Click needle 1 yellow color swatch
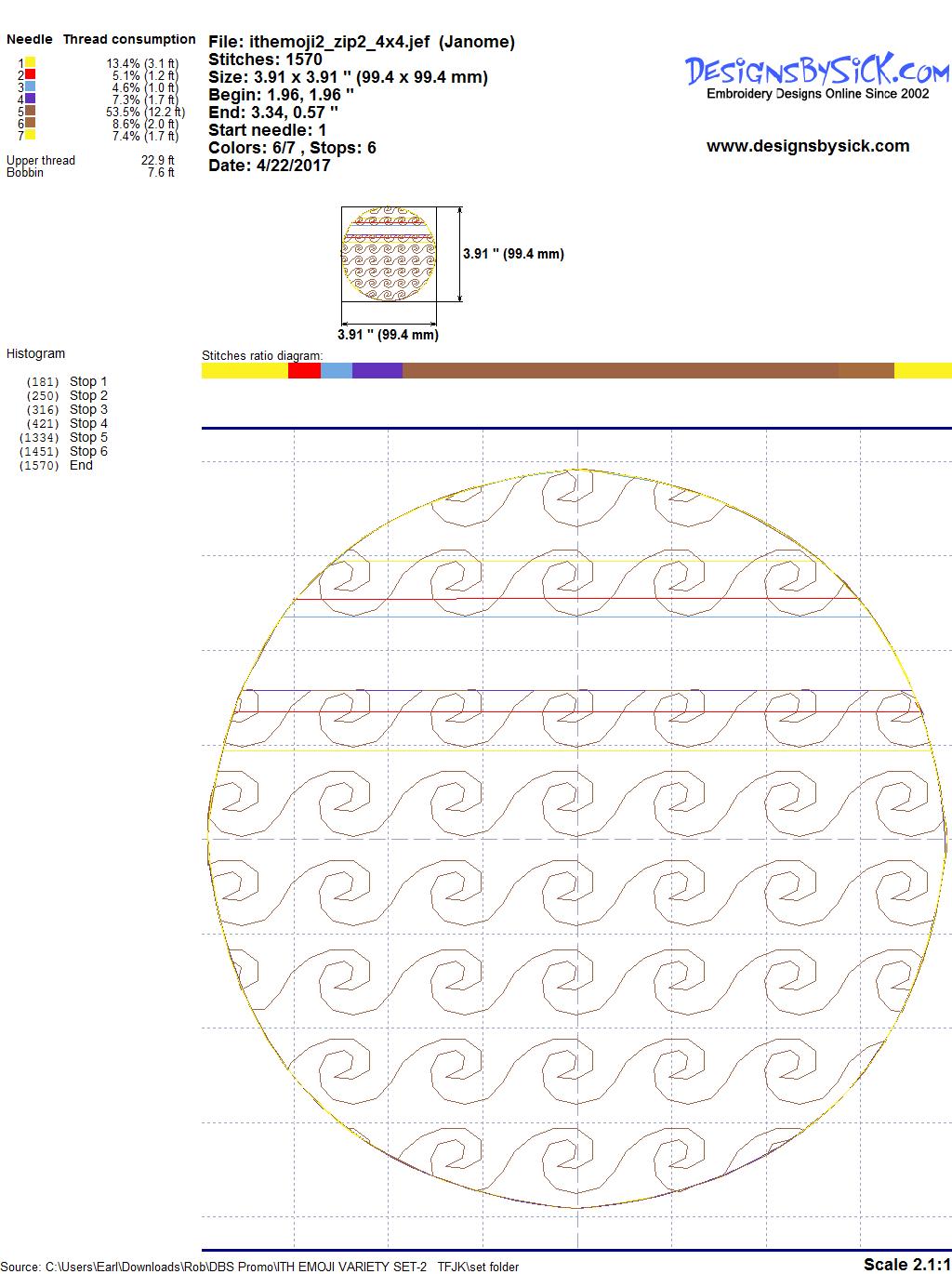The image size is (952, 1274). [x=31, y=63]
